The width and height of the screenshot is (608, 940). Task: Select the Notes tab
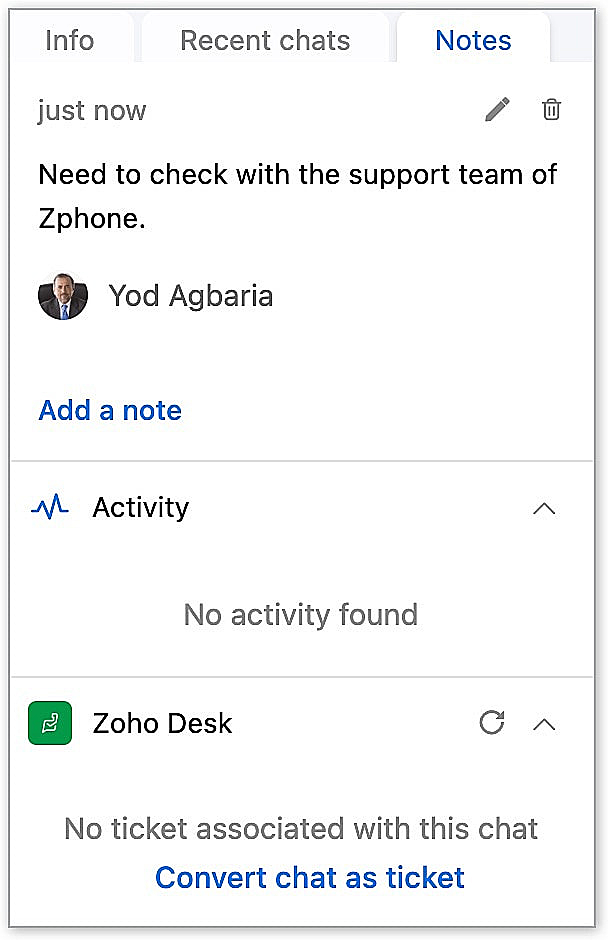(473, 40)
